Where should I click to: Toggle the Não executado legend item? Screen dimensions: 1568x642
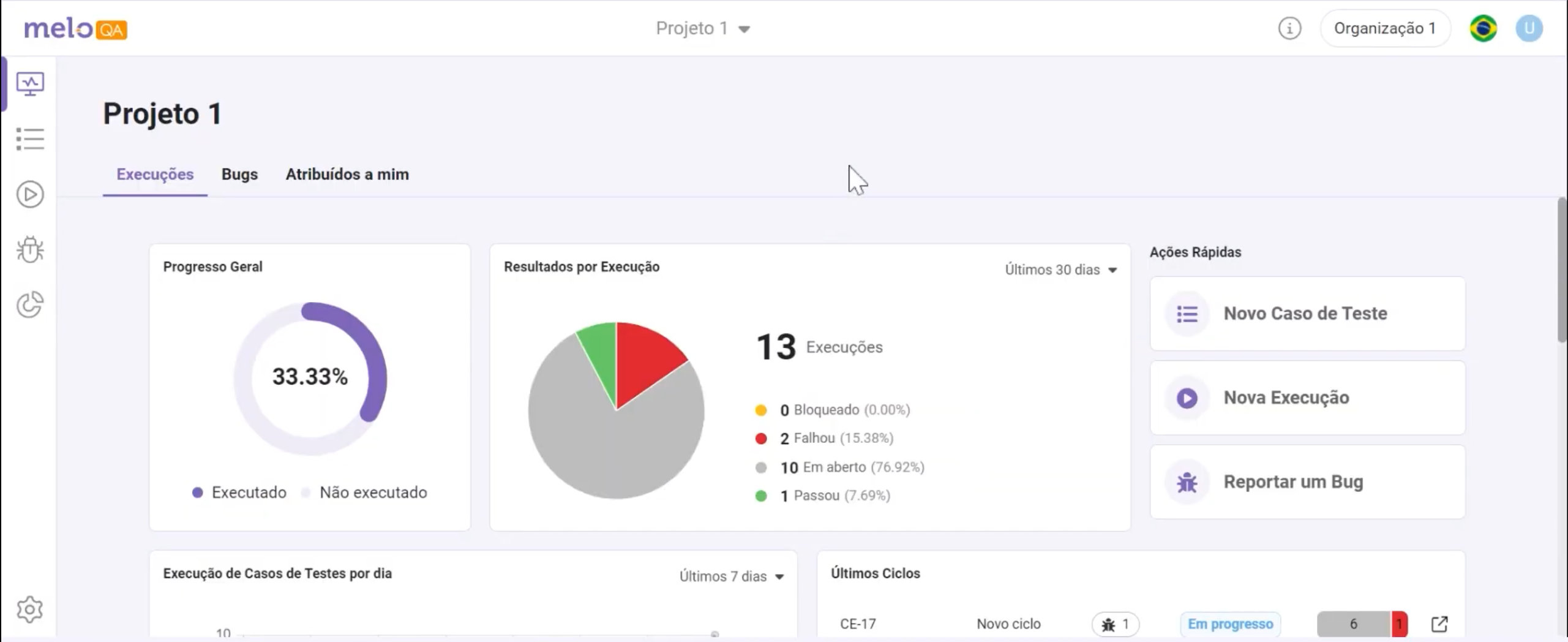coord(364,493)
